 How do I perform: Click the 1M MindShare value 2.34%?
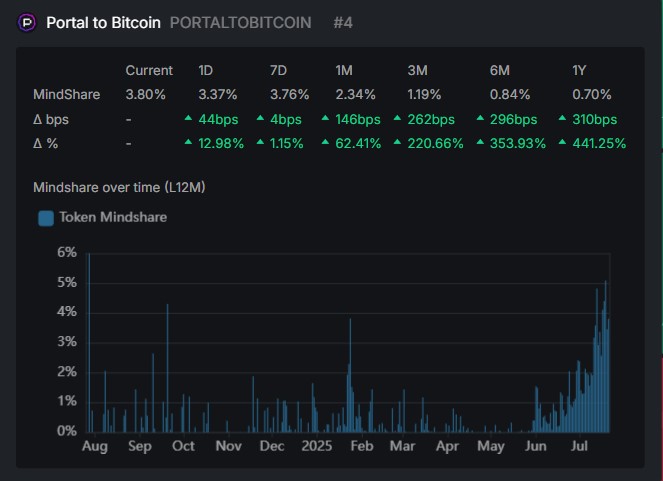[355, 94]
